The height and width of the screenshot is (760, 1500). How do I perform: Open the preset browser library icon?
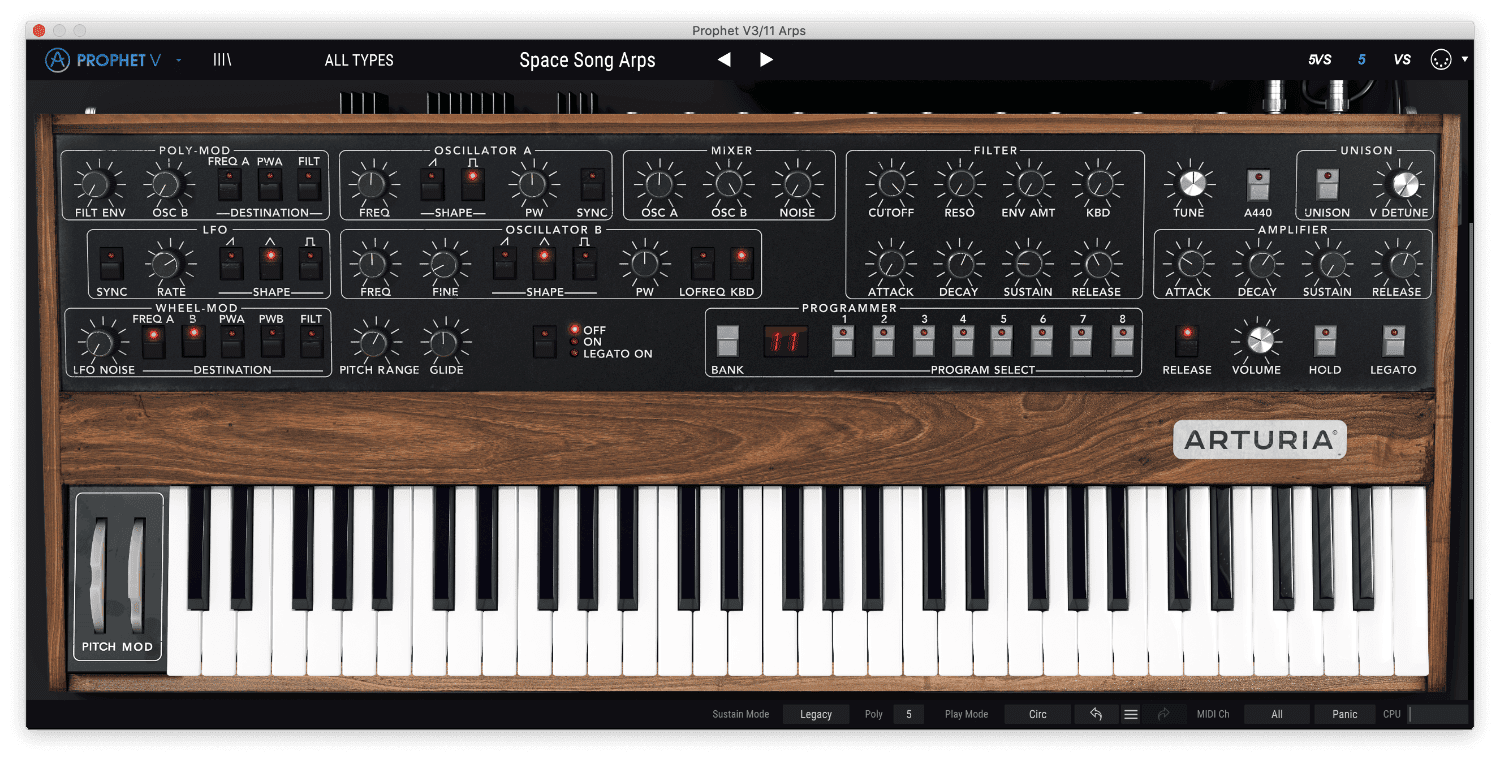[222, 60]
